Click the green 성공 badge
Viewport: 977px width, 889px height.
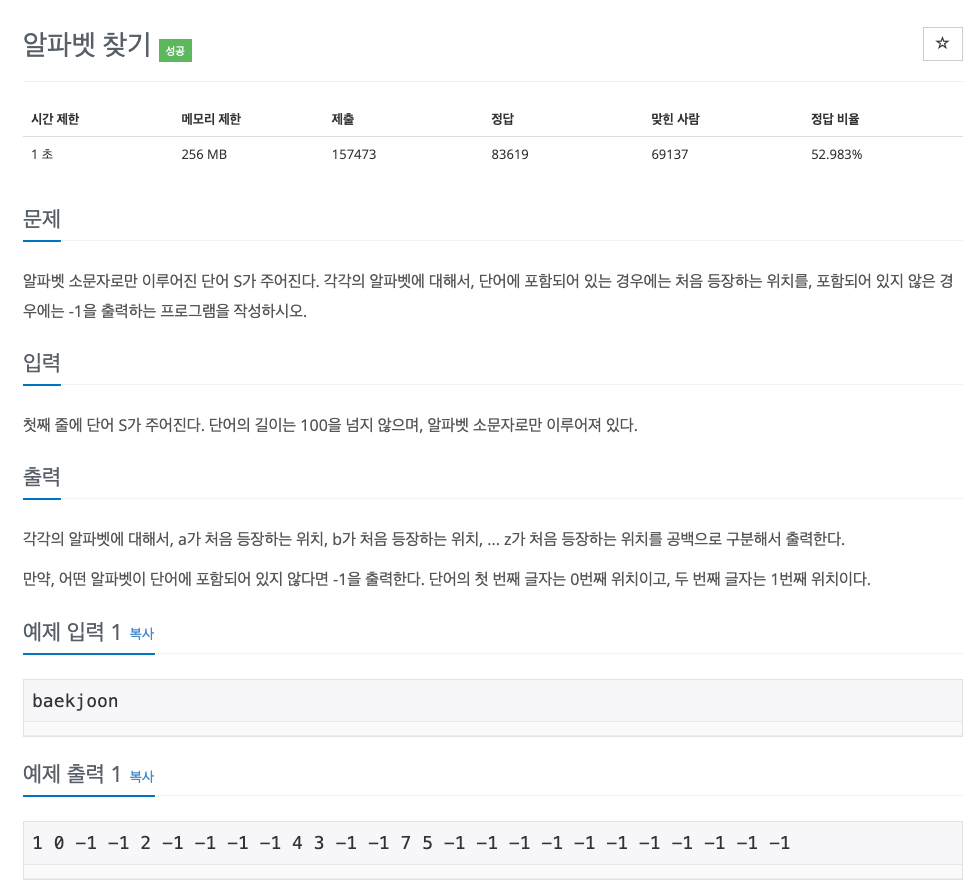[x=175, y=50]
